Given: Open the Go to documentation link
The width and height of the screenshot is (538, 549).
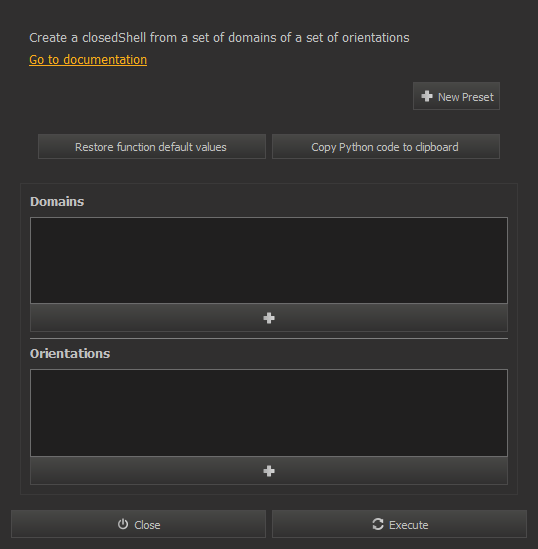Looking at the screenshot, I should pos(88,60).
